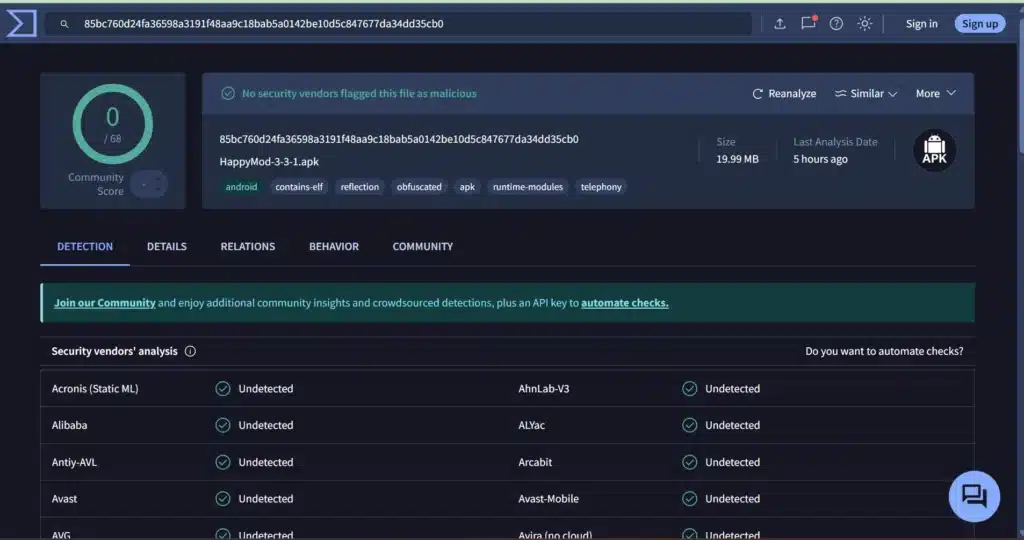Switch to the DETECTION tab
This screenshot has height=540, width=1024.
coord(85,247)
